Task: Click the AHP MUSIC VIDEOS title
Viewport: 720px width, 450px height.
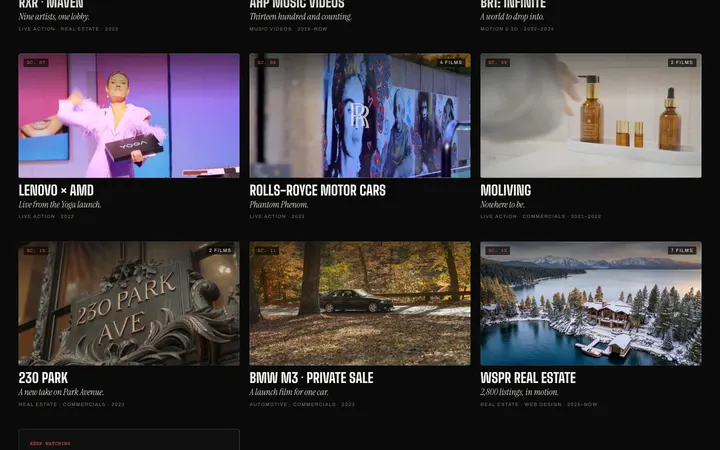Action: (x=297, y=4)
